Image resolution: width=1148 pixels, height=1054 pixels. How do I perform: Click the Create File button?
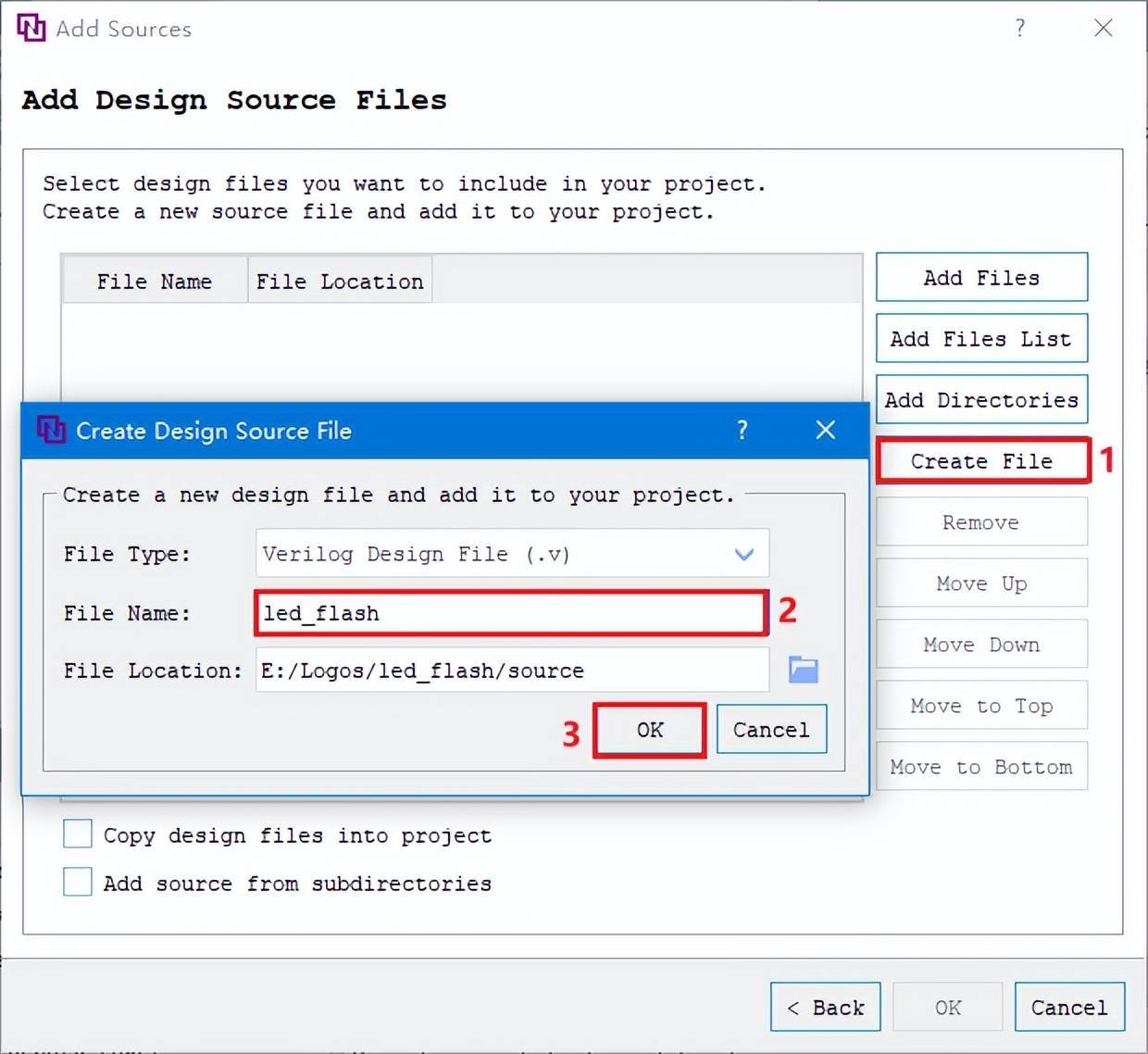(x=981, y=461)
